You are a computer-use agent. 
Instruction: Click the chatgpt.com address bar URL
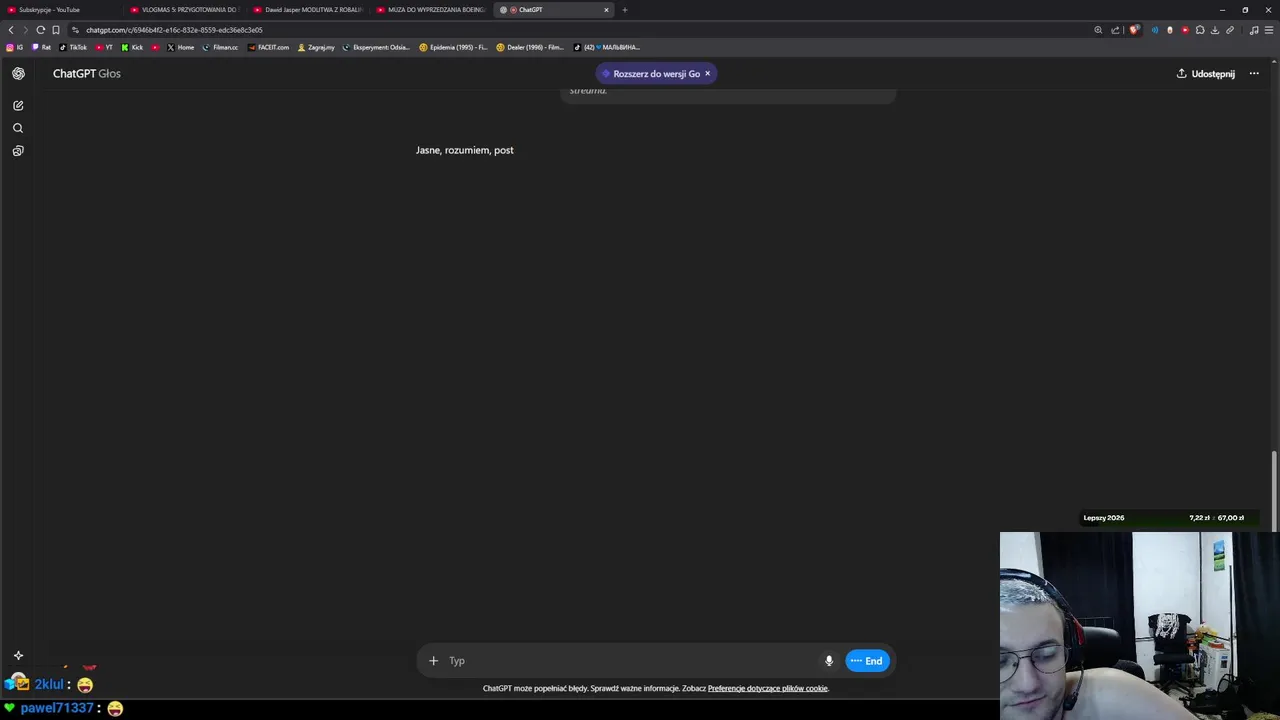click(x=174, y=30)
